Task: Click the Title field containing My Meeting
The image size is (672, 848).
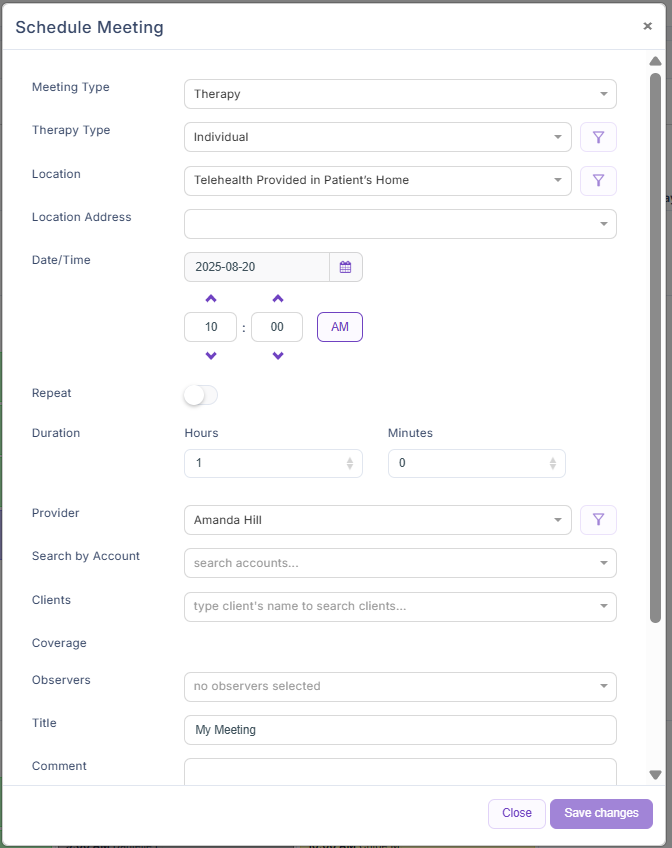Action: coord(400,730)
